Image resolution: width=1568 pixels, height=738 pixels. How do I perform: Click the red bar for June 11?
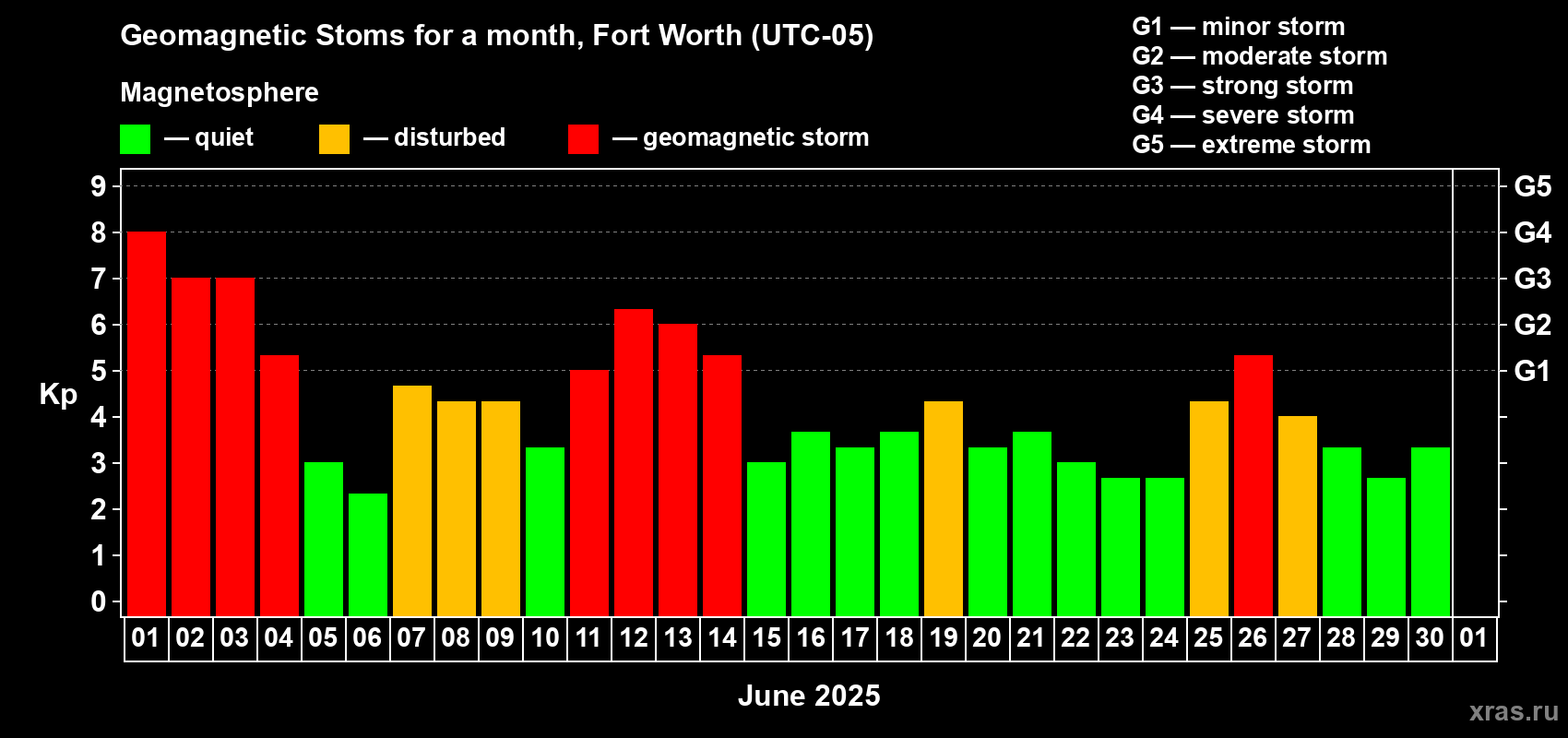[589, 493]
